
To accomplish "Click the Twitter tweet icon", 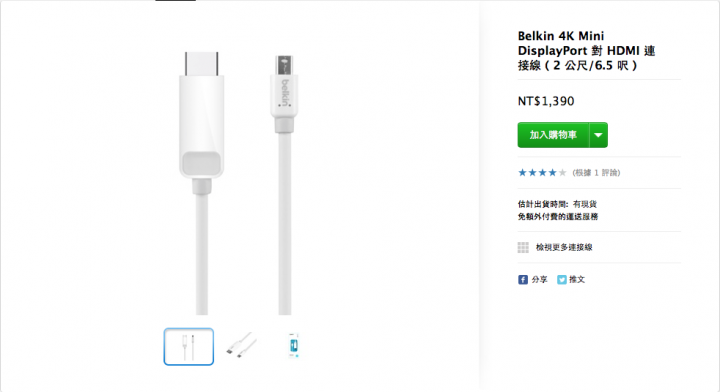I will click(562, 280).
